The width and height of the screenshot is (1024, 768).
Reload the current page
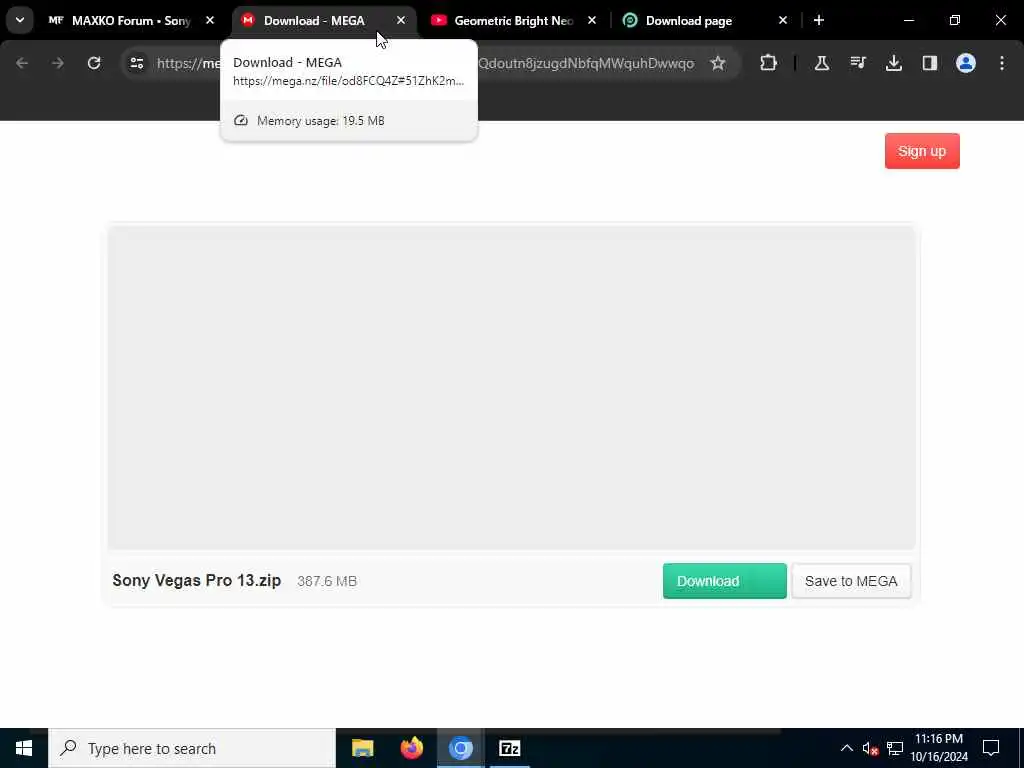[94, 63]
